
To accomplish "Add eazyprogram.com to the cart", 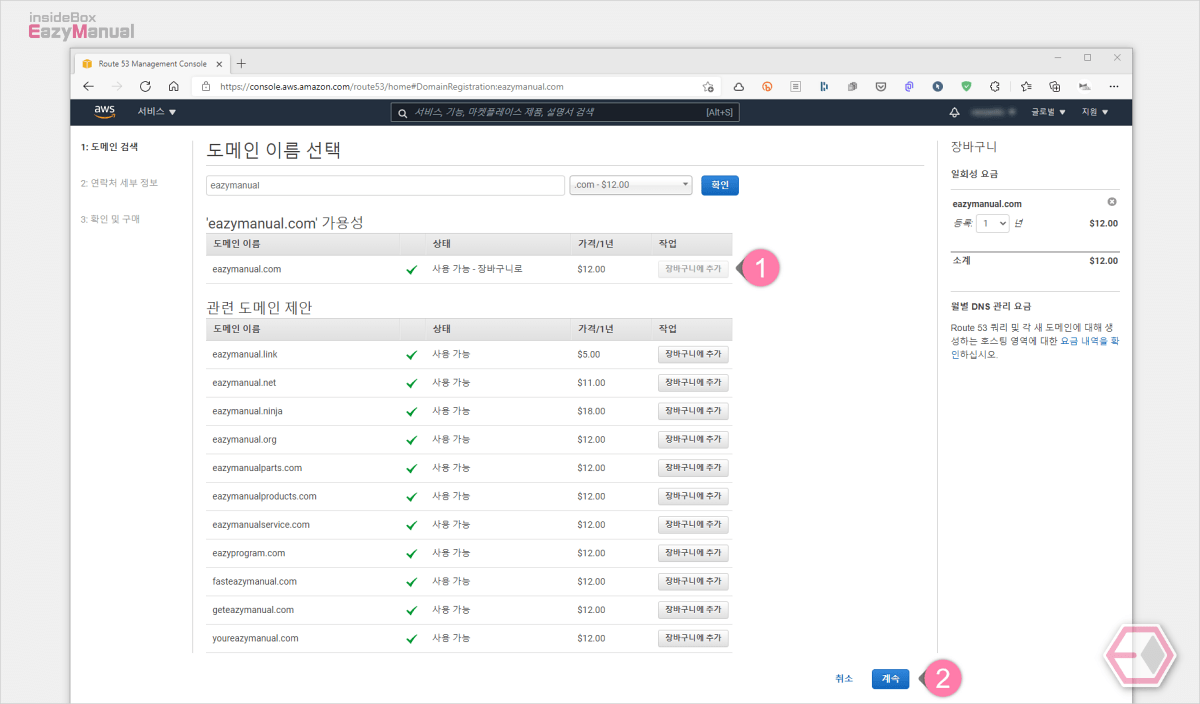I will 693,553.
